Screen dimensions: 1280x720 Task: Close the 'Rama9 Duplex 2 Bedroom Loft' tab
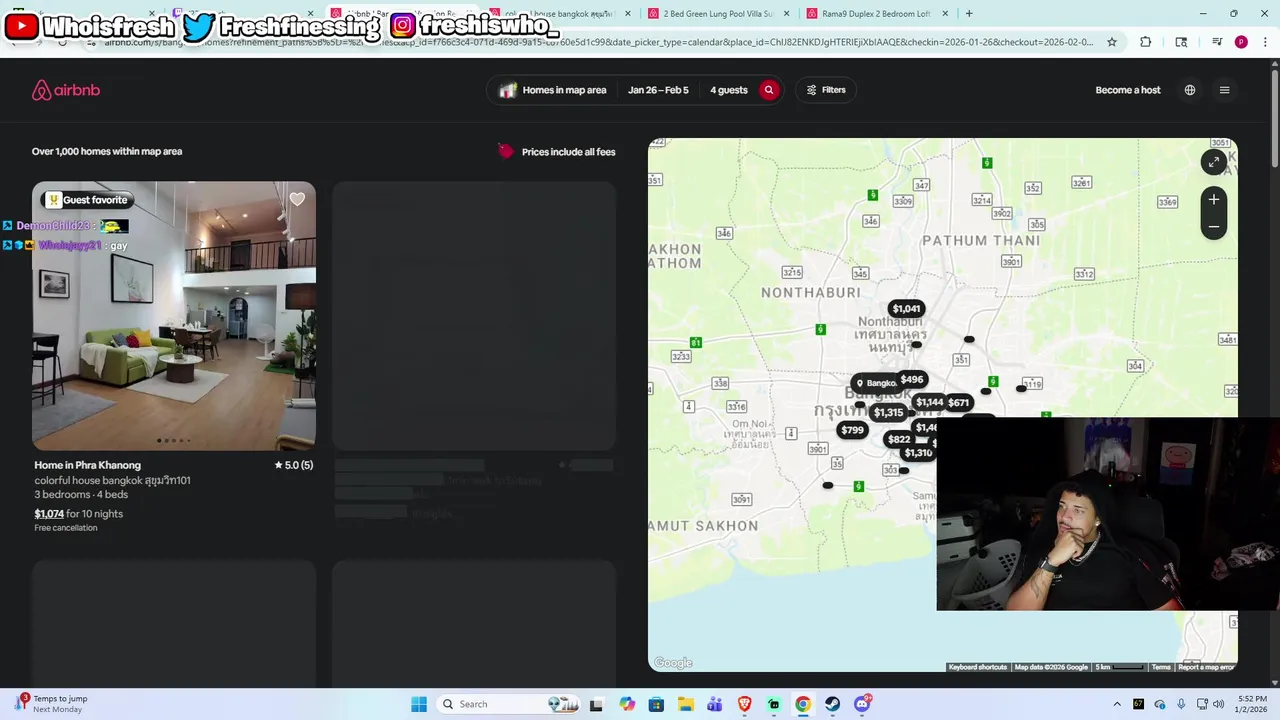click(945, 14)
